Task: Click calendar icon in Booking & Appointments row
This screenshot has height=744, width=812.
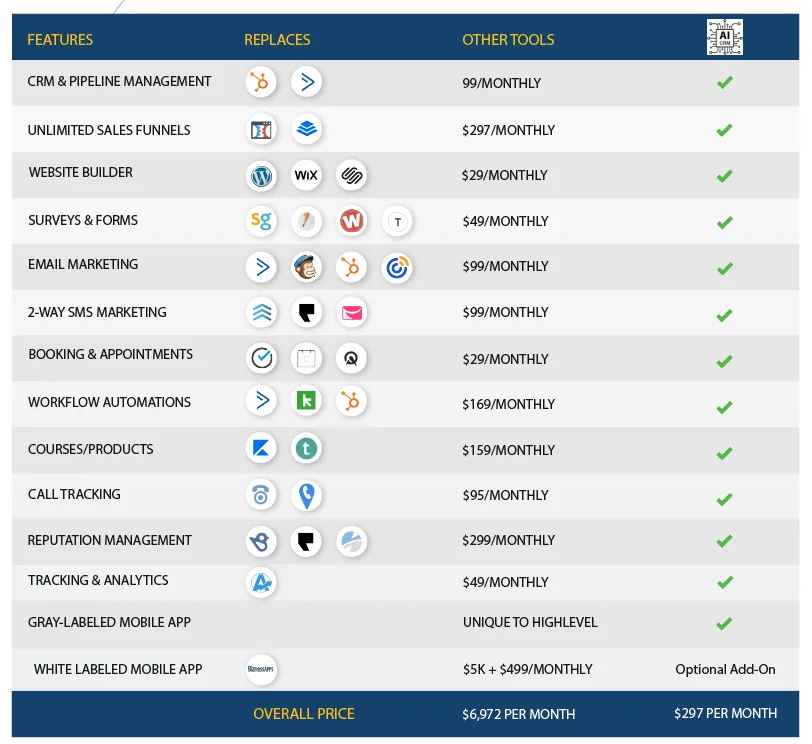Action: click(x=306, y=358)
